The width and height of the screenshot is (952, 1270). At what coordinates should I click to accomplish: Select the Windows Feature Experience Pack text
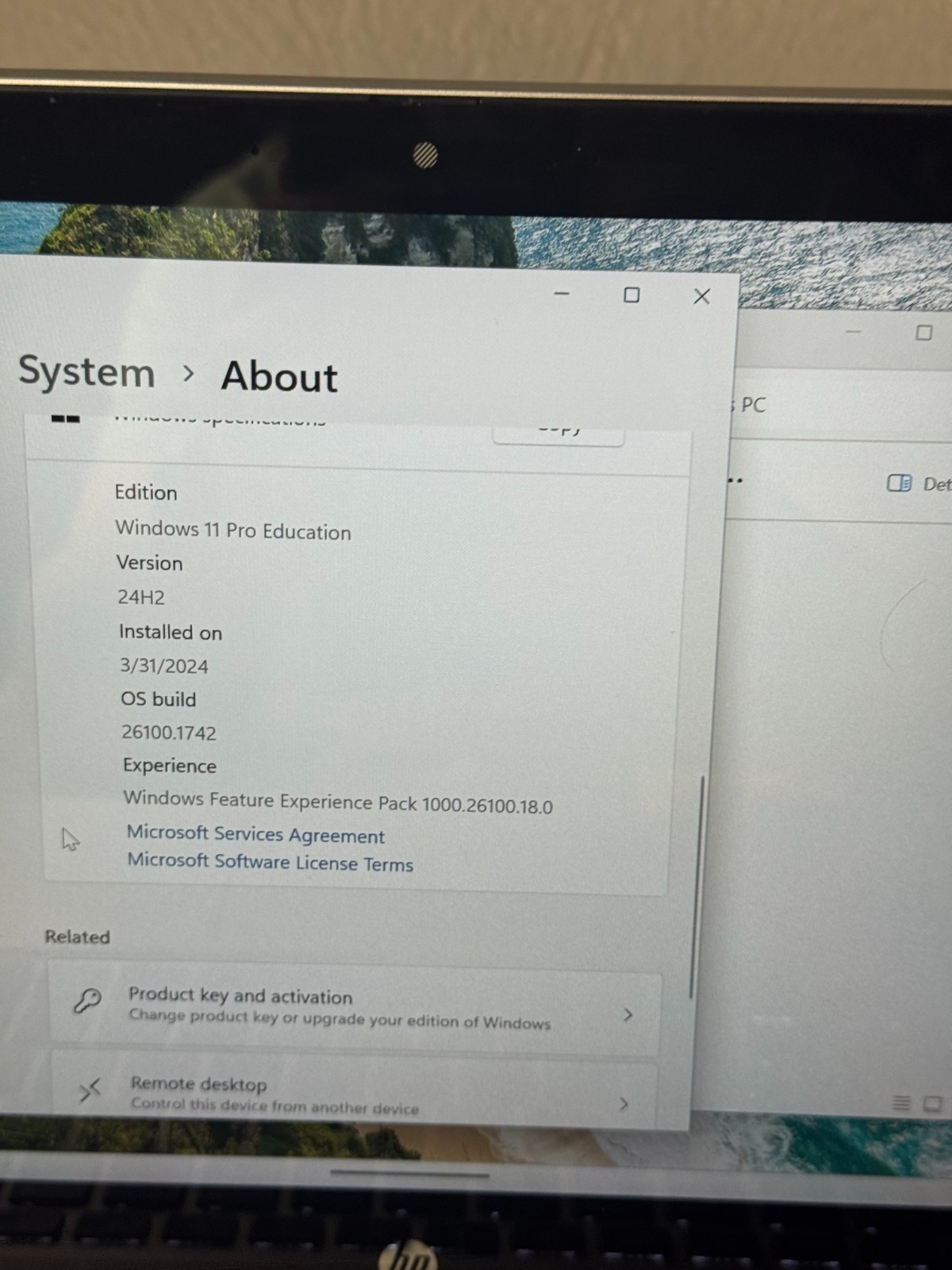click(338, 802)
